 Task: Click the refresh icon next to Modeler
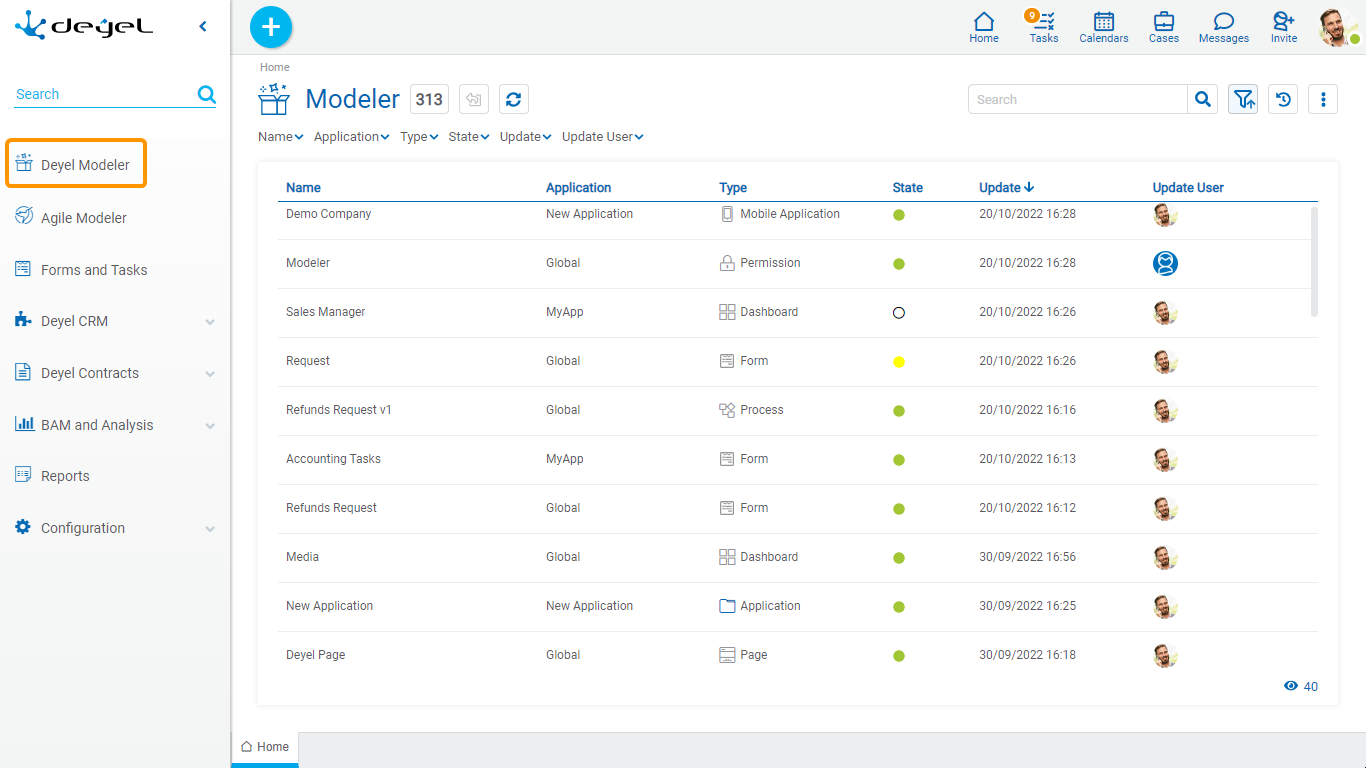point(514,99)
